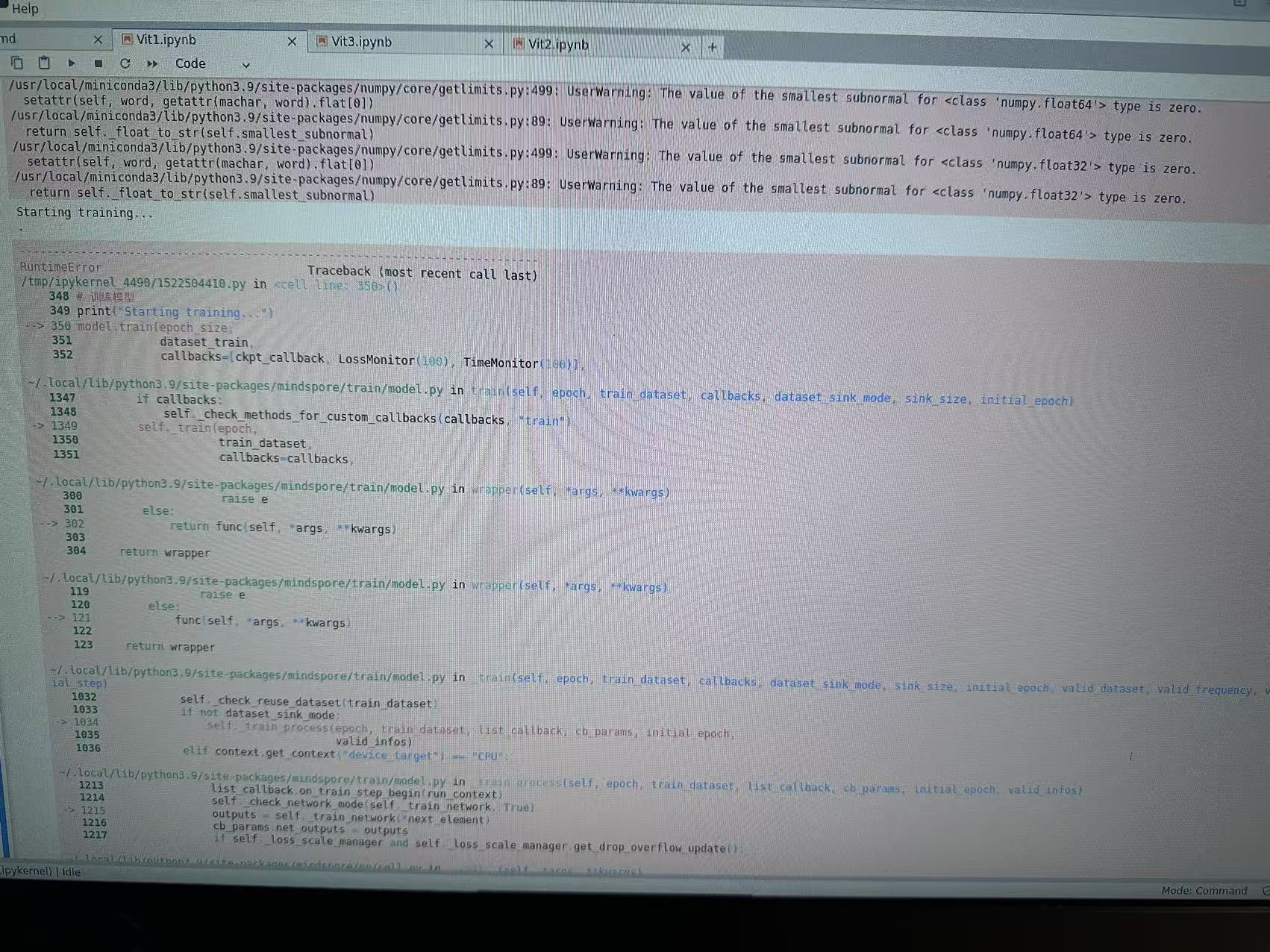Close the Vit1.ipynb tab
This screenshot has height=952, width=1270.
pyautogui.click(x=292, y=42)
